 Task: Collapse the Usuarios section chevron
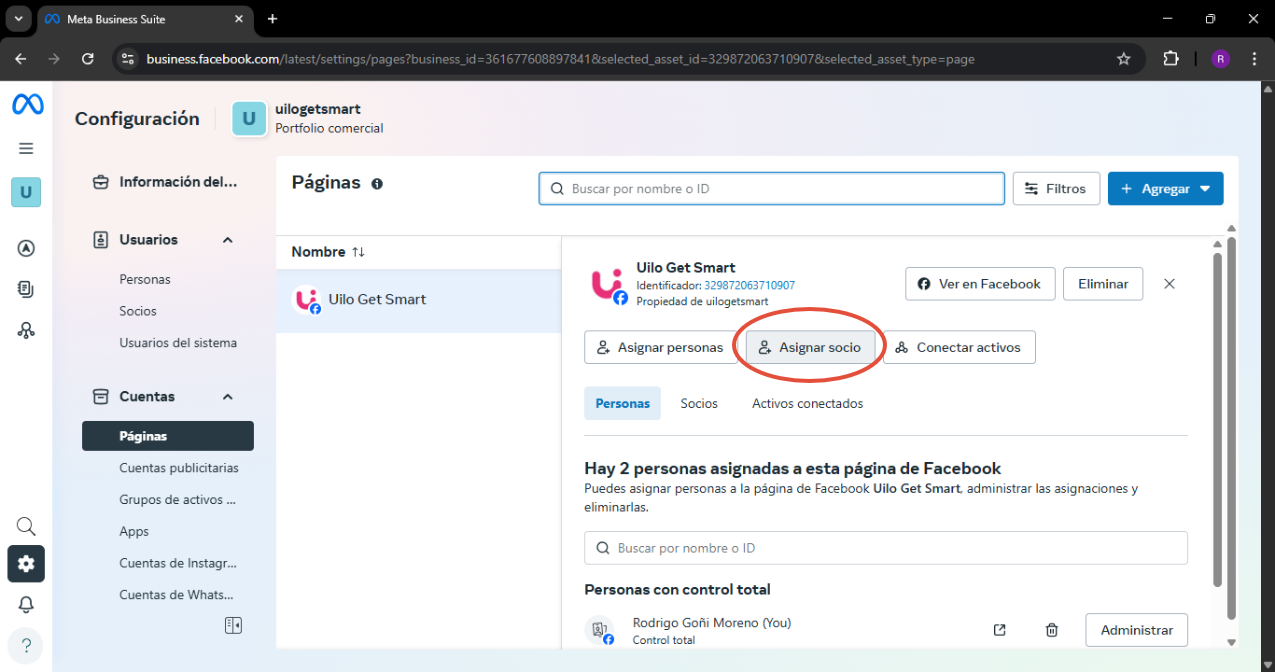click(228, 240)
